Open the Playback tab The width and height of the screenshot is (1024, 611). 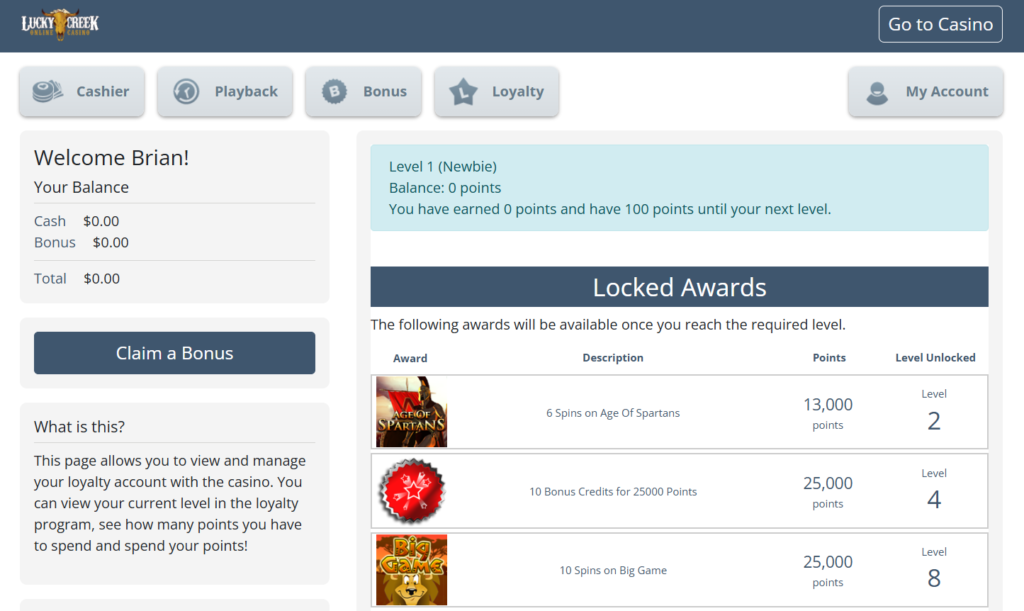tap(225, 91)
